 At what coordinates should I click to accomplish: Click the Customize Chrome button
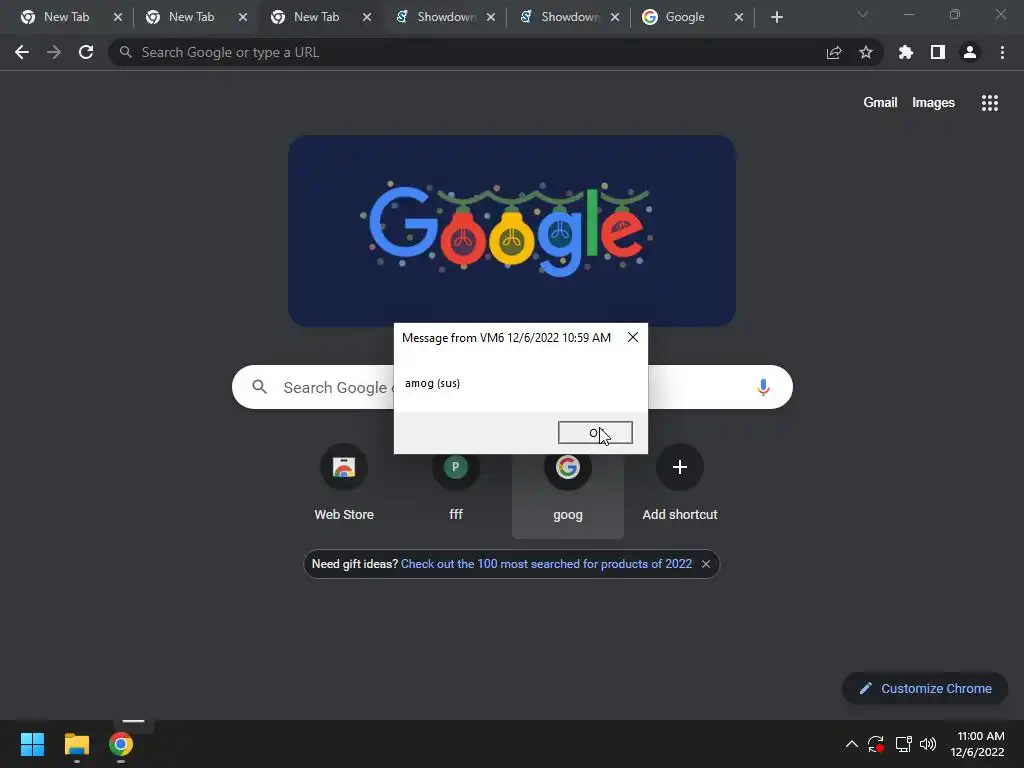(925, 688)
